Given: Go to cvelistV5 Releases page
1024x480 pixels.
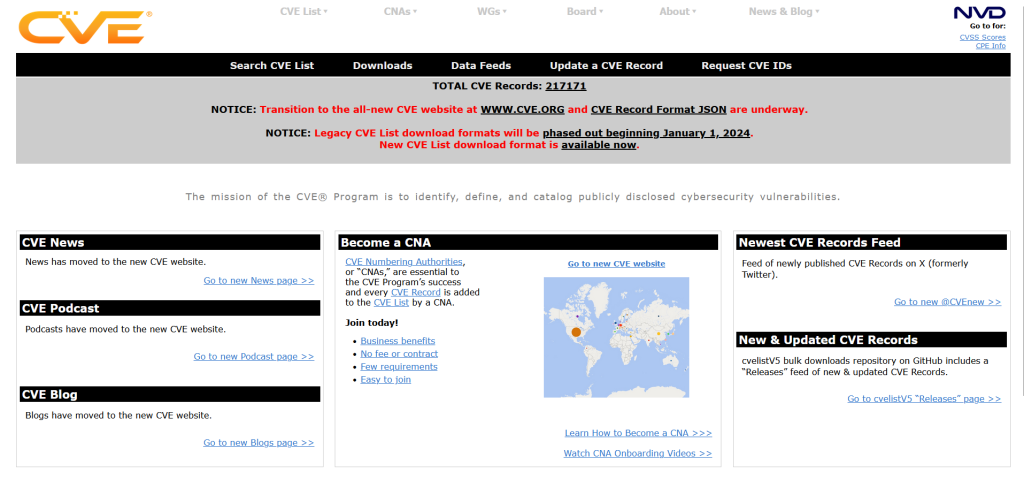Looking at the screenshot, I should [924, 398].
